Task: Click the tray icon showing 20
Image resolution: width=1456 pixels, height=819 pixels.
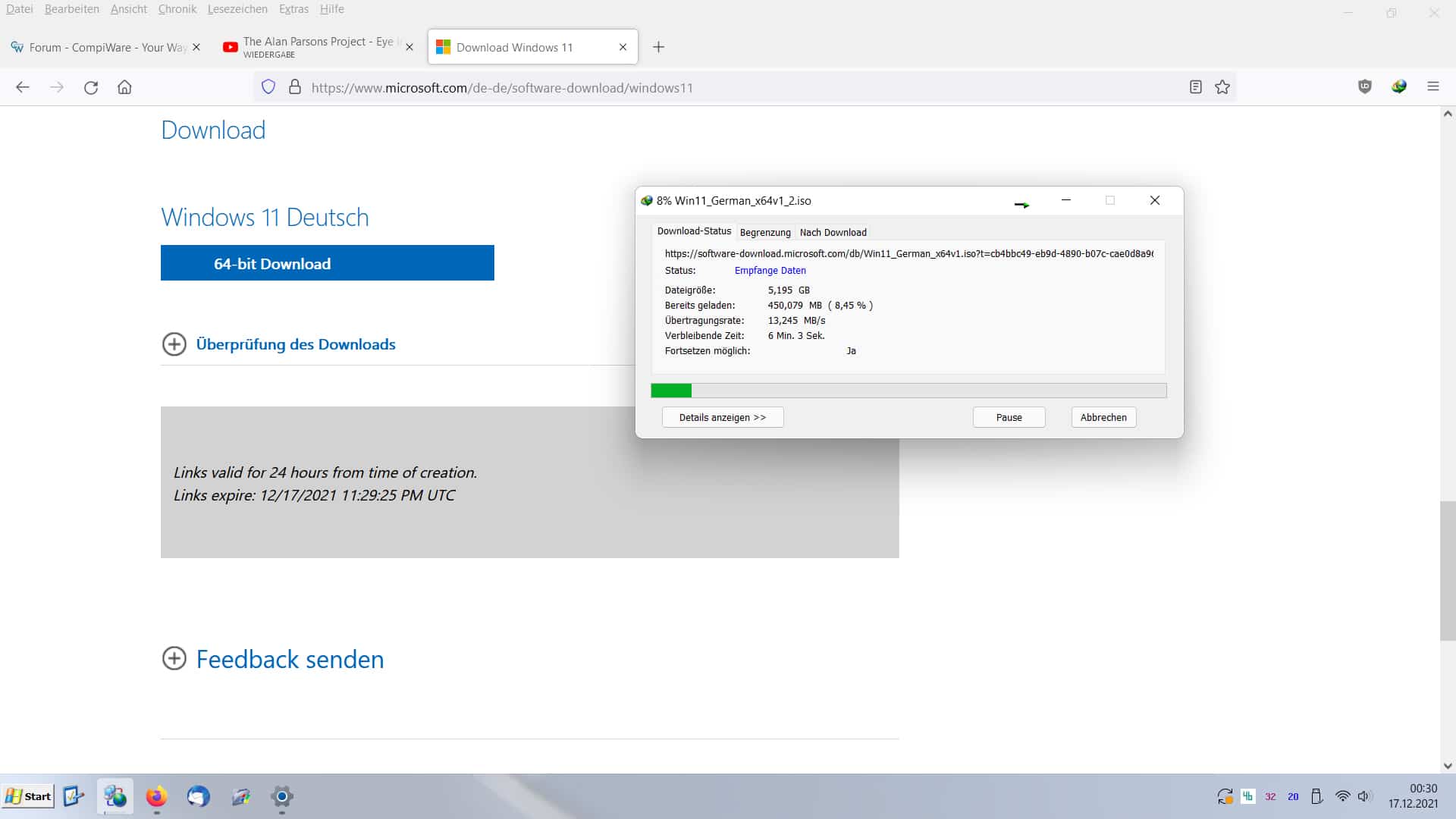Action: coord(1293,796)
